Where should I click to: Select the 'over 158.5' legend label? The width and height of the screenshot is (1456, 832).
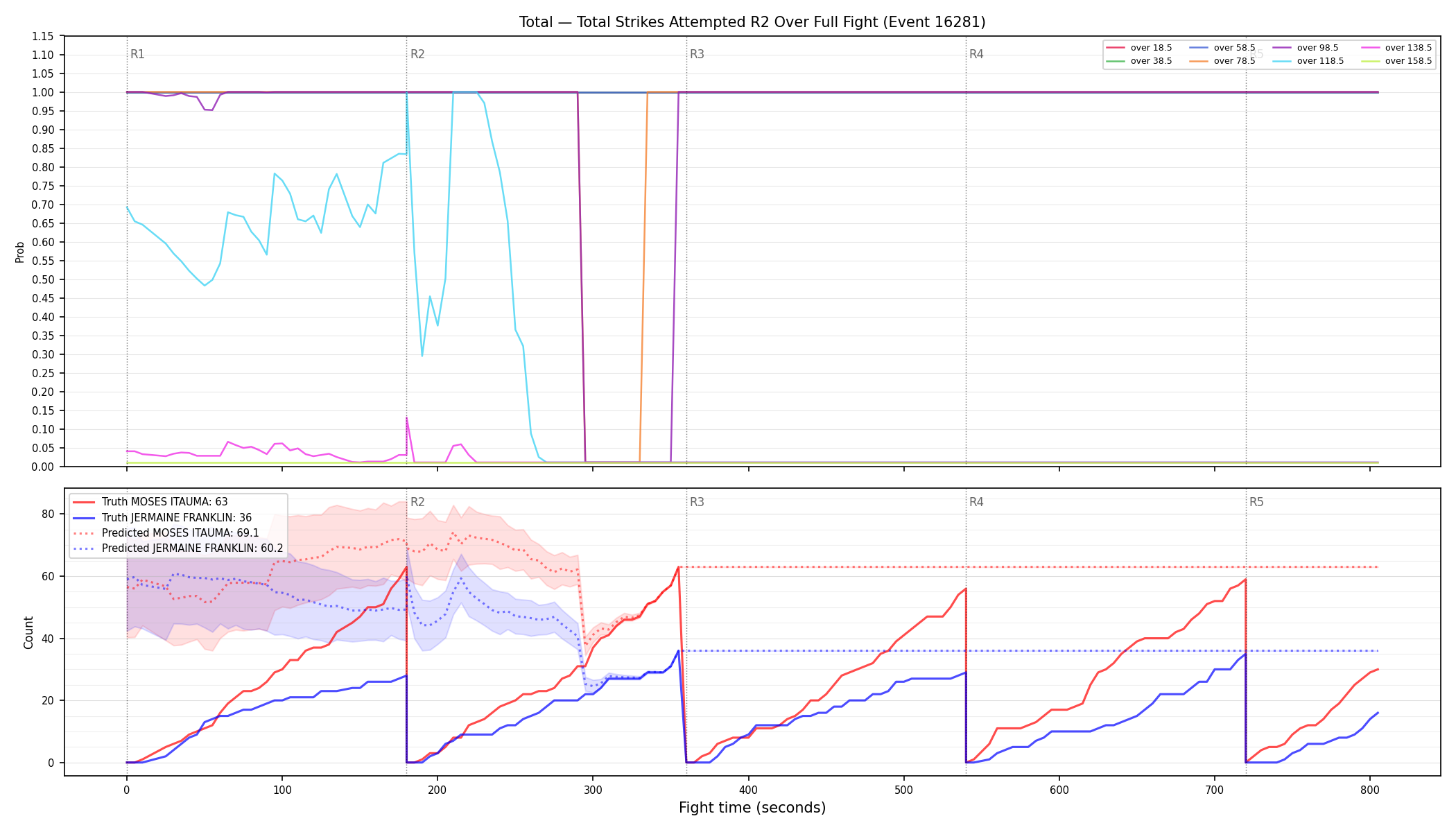pyautogui.click(x=1408, y=61)
